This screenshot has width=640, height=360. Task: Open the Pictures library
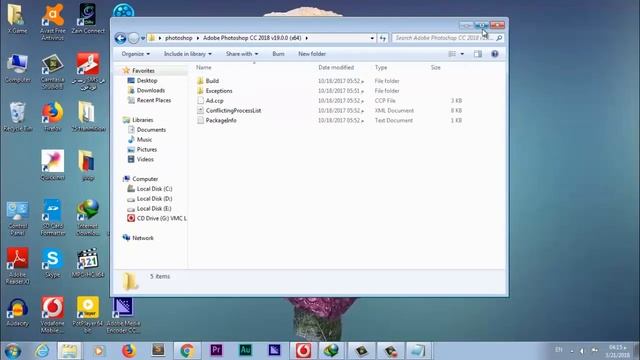147,149
